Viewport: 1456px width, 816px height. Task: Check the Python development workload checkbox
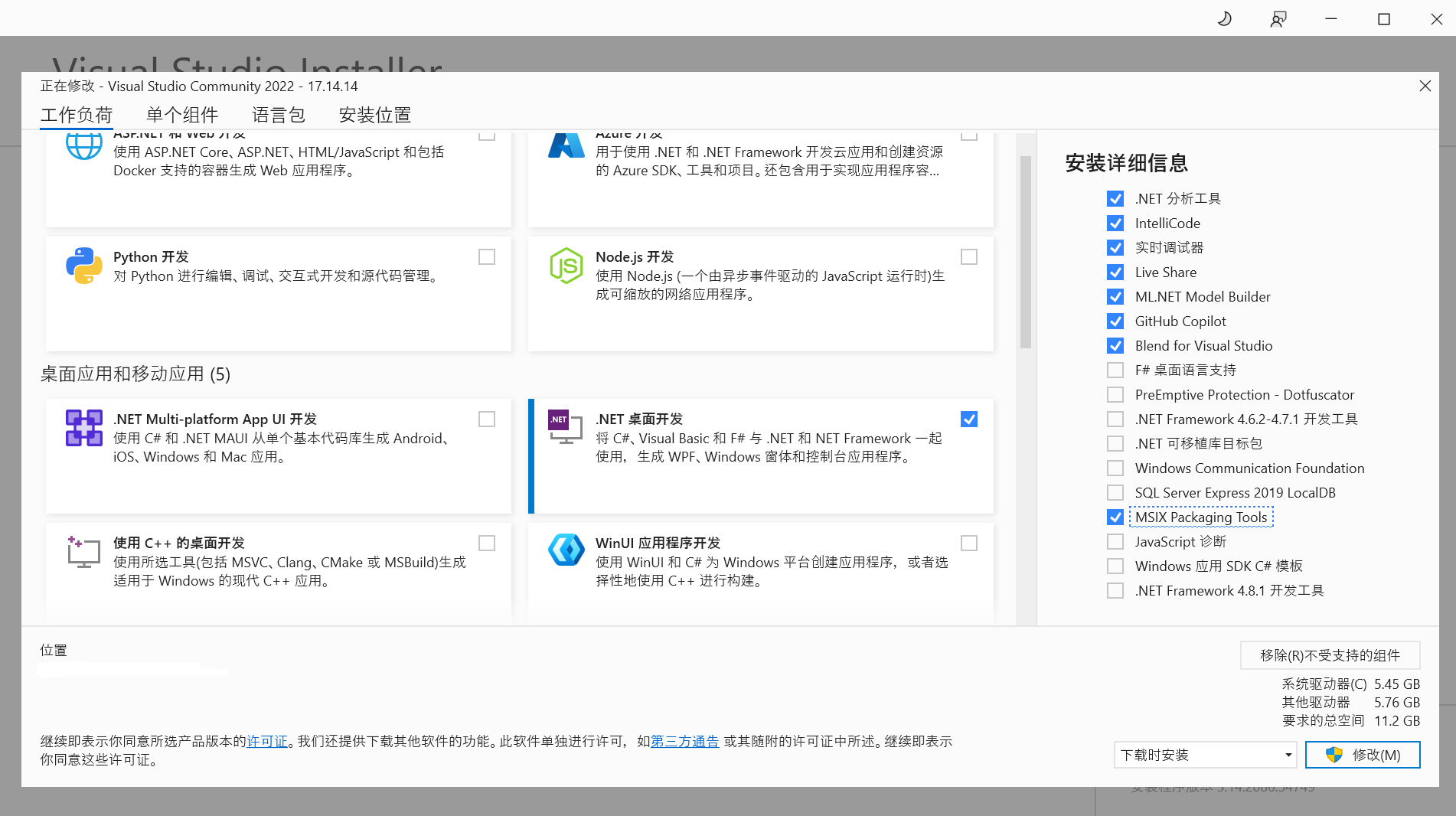click(487, 256)
